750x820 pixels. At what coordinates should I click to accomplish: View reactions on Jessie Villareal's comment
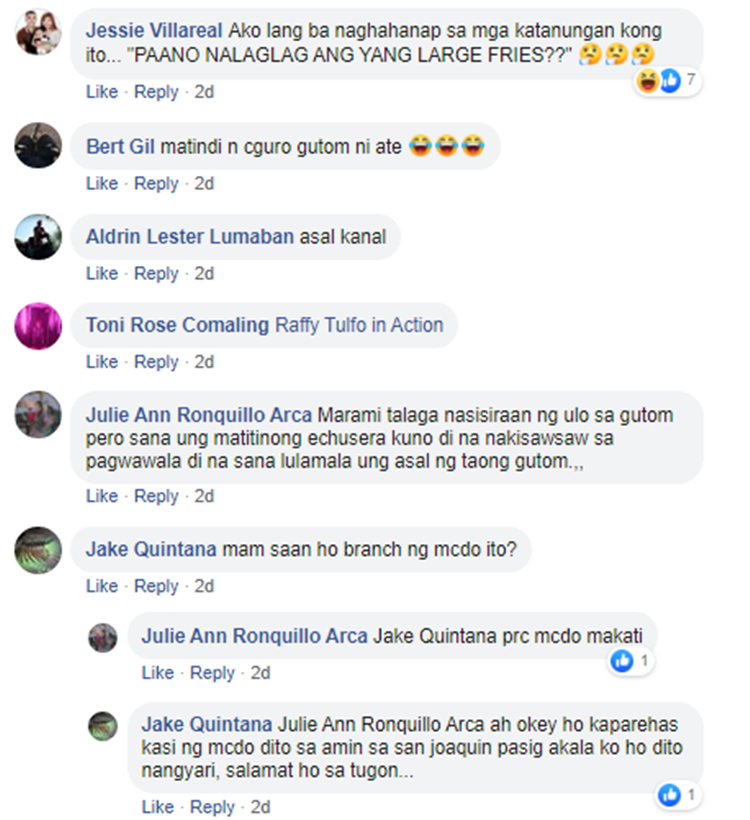(667, 81)
